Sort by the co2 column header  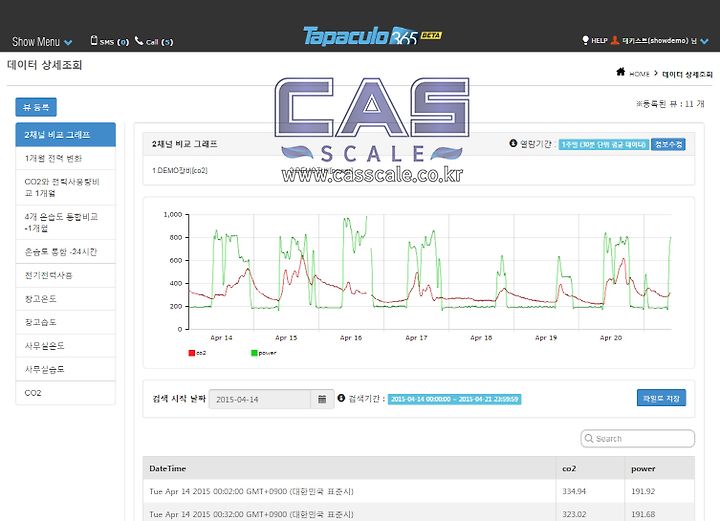pos(590,468)
